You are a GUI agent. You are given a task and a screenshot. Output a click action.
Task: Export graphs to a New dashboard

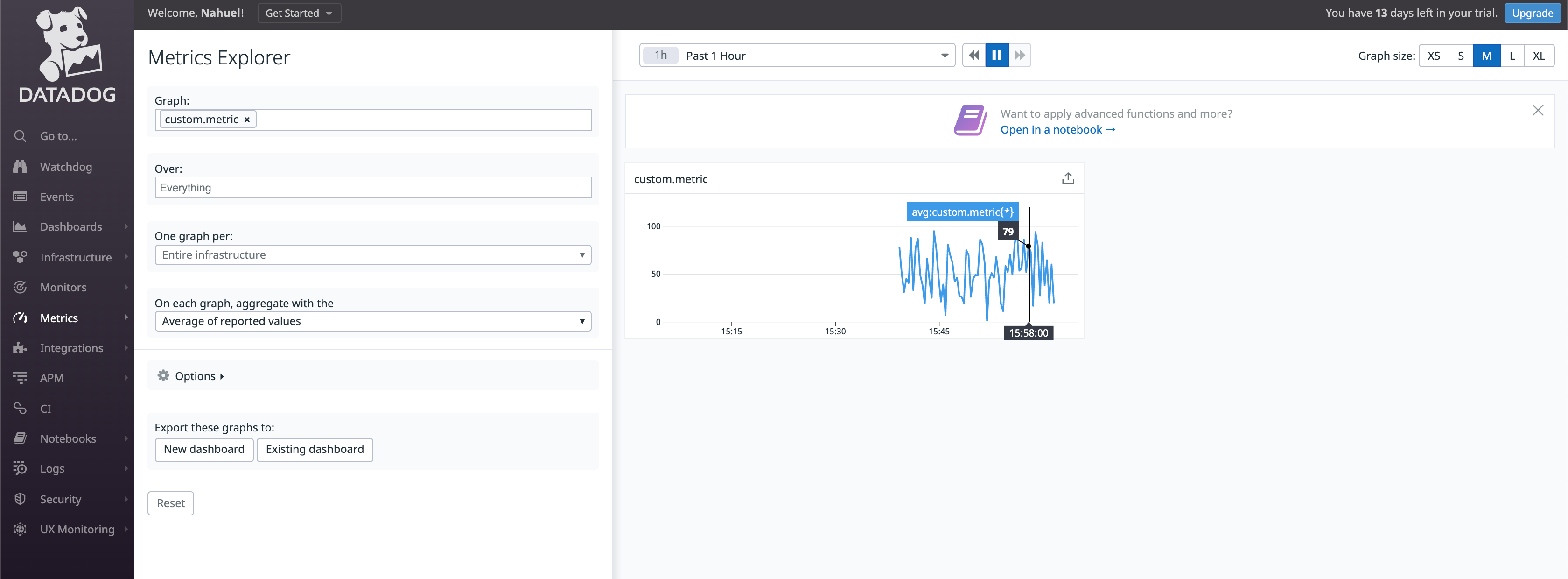coord(204,449)
